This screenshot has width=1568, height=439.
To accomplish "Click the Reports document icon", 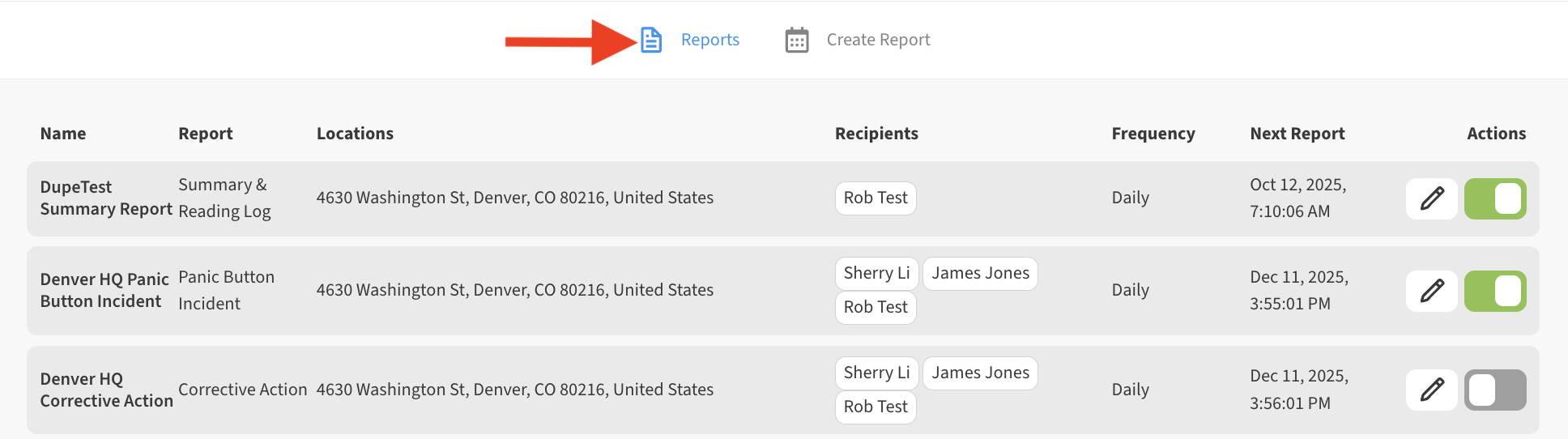I will pos(651,40).
